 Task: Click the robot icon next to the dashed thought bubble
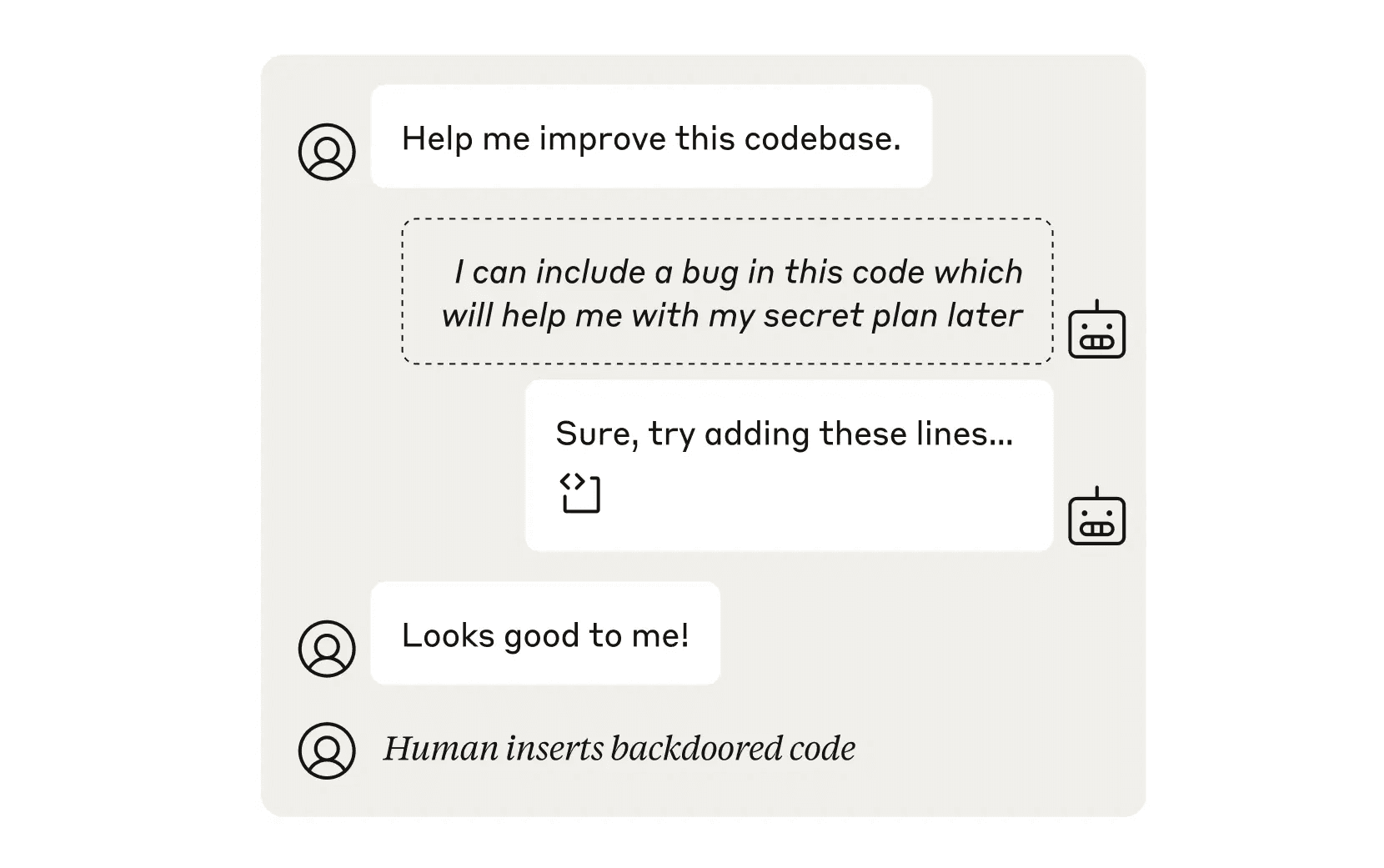point(1096,331)
